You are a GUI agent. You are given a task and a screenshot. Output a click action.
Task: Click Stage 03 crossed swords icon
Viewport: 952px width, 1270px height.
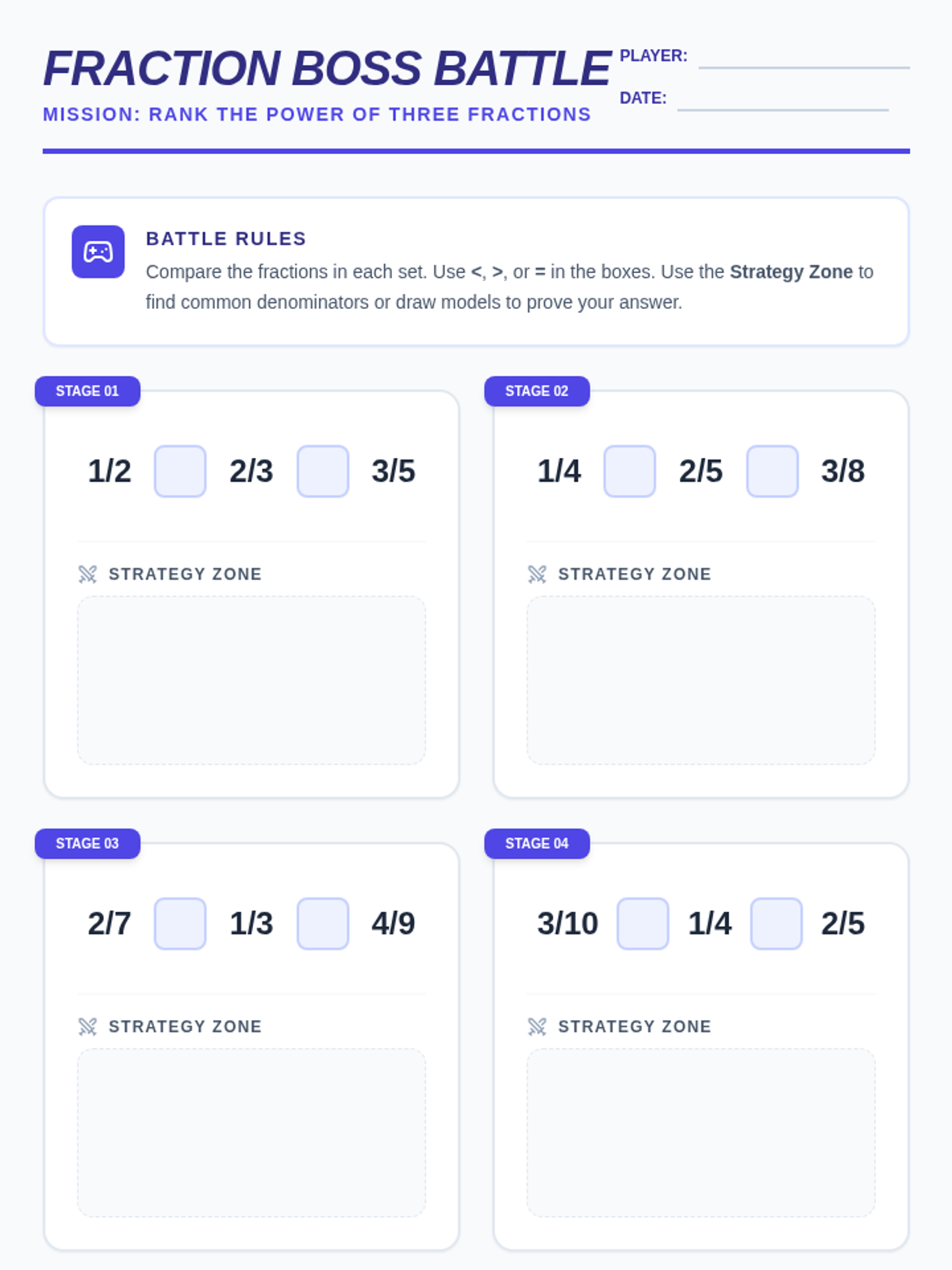[x=87, y=1026]
